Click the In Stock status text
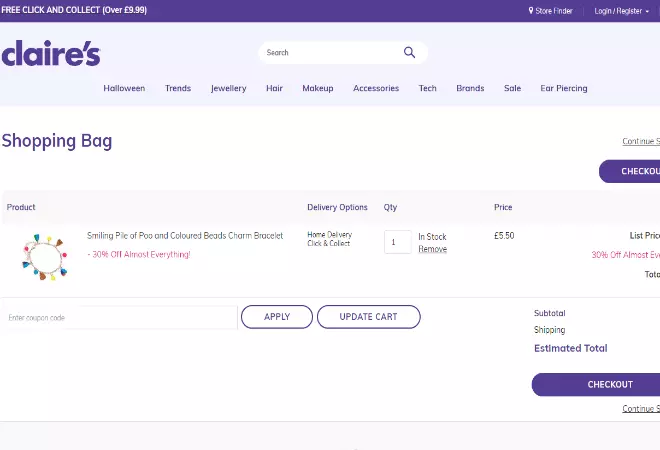 pyautogui.click(x=432, y=237)
